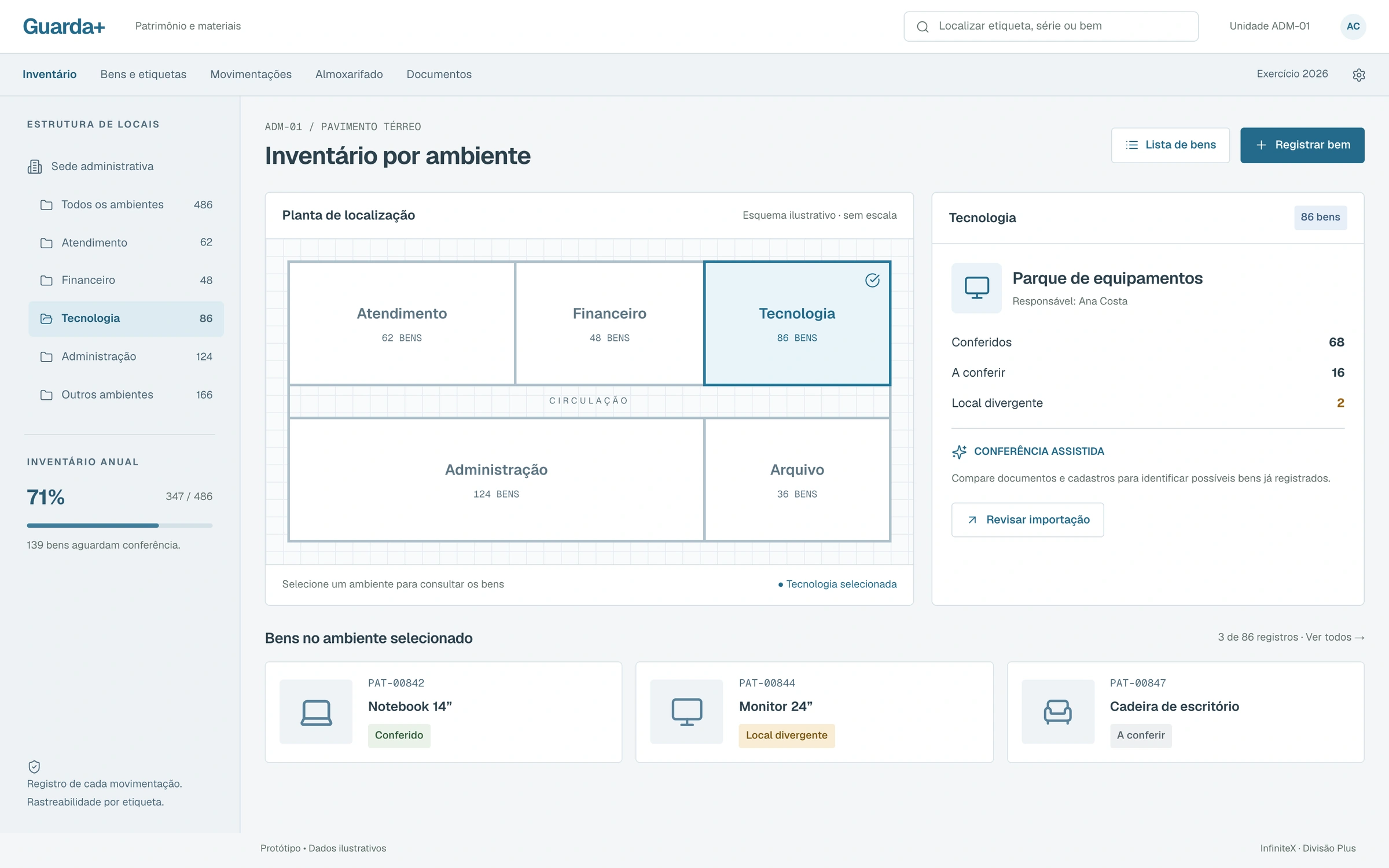Select the Financeiro room on the floor plan
This screenshot has height=868, width=1389.
tap(609, 323)
